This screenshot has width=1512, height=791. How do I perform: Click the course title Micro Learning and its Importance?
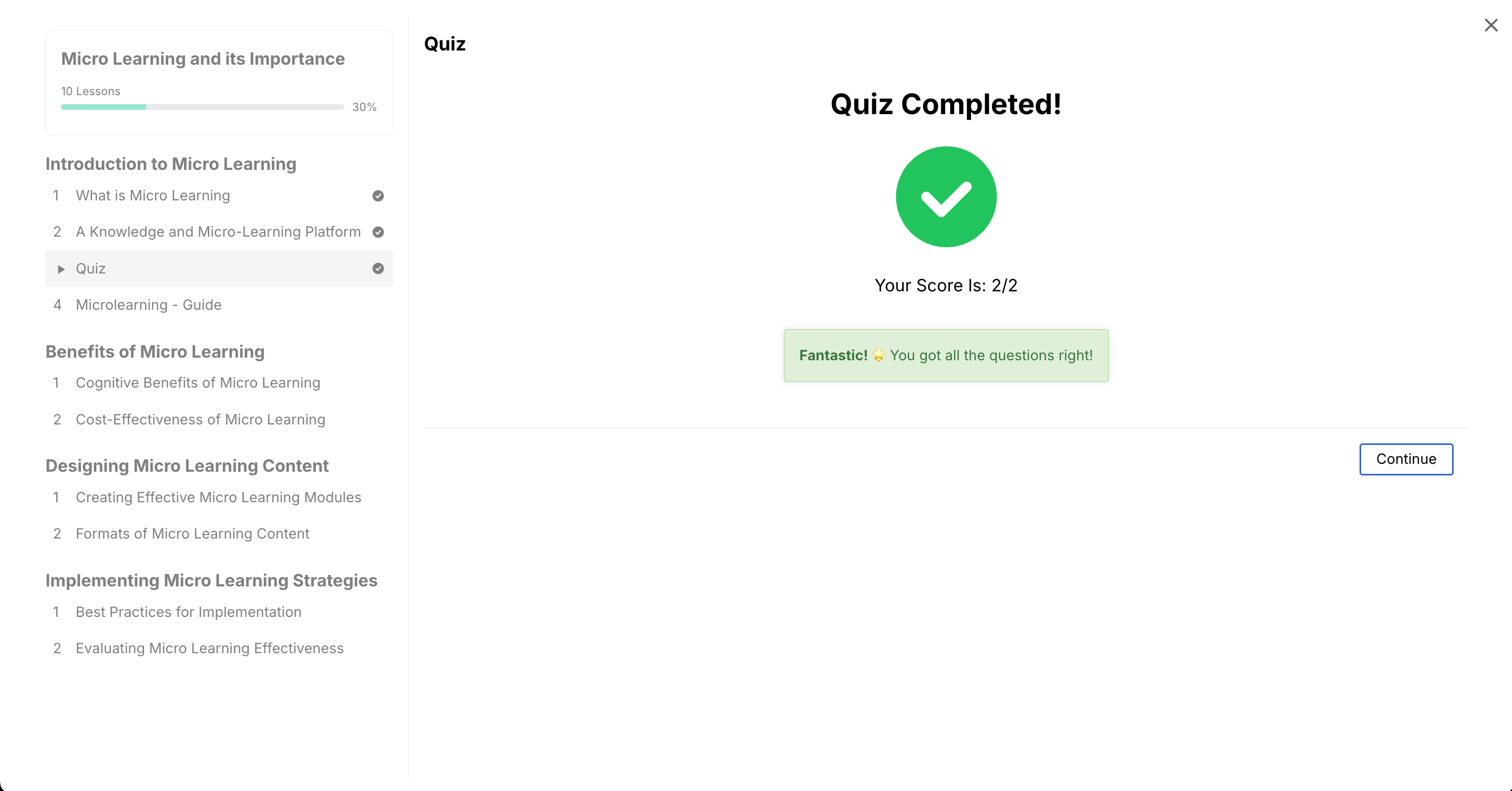pos(202,59)
